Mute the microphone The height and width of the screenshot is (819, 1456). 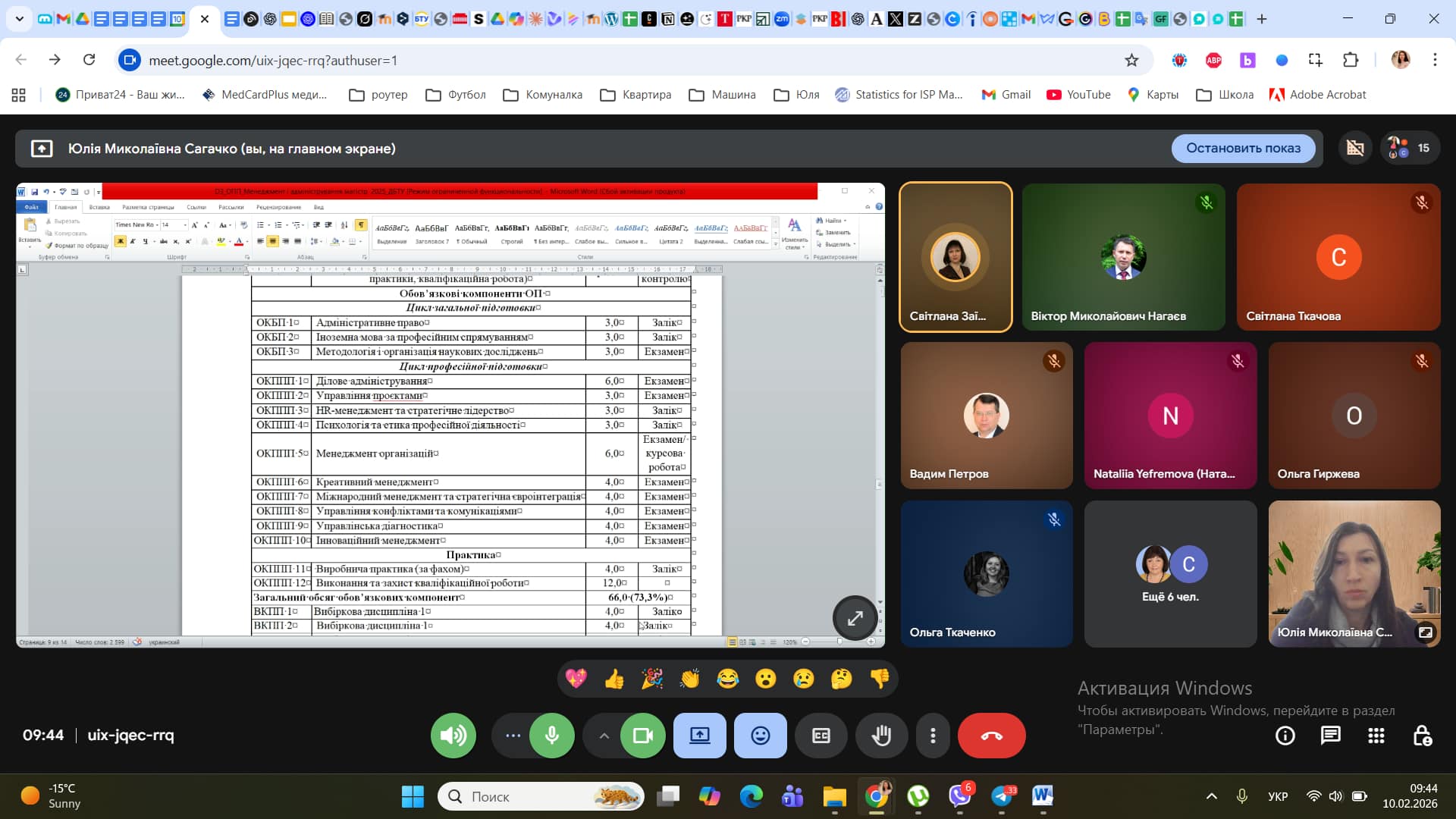551,736
